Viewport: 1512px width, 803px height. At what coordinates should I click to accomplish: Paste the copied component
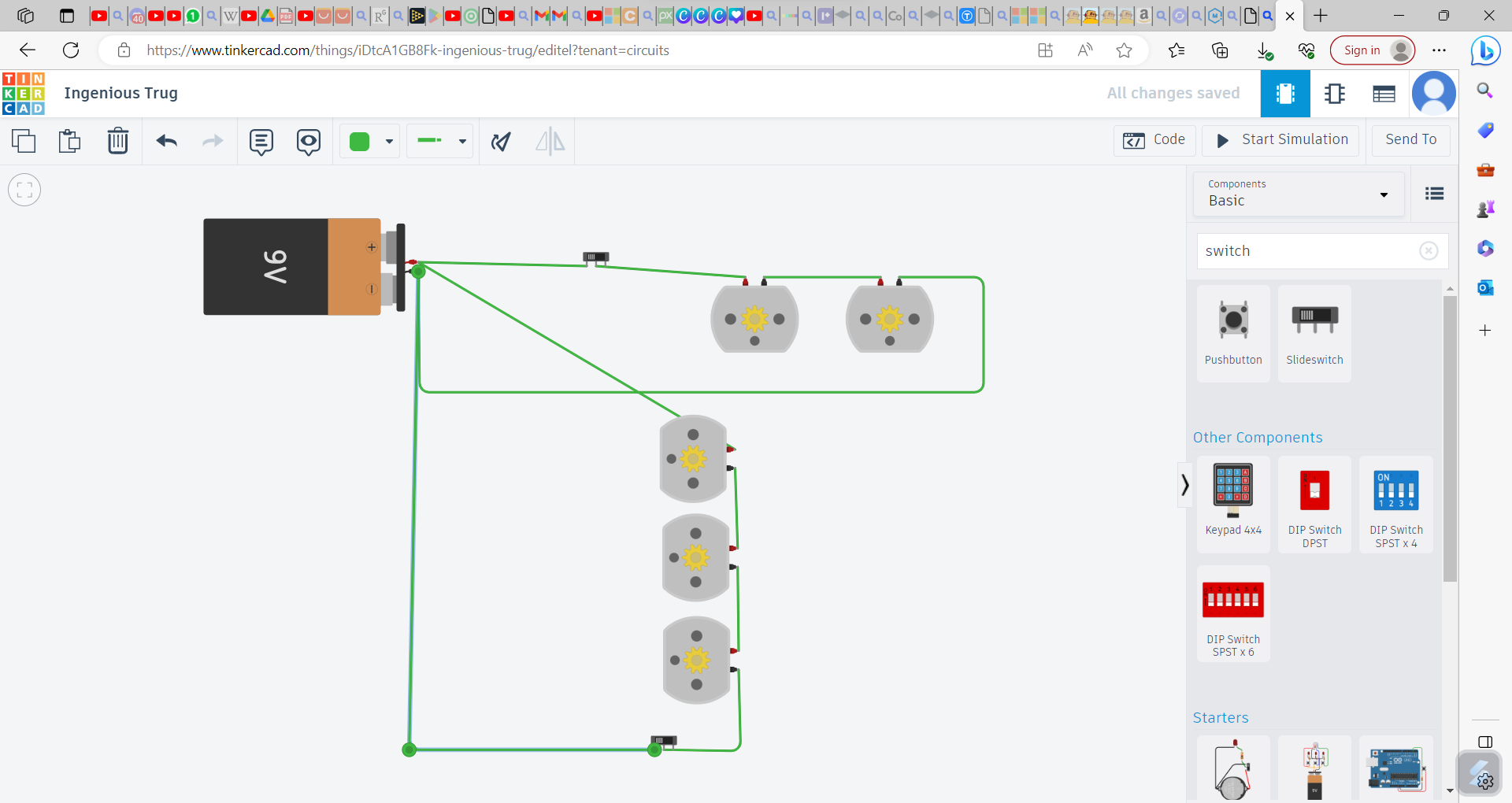tap(70, 141)
